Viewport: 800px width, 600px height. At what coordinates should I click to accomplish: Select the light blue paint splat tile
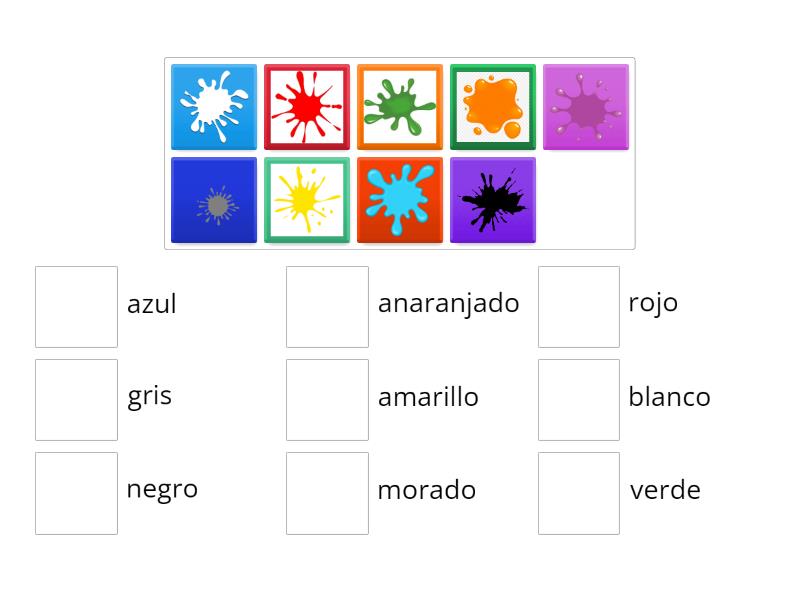point(400,200)
